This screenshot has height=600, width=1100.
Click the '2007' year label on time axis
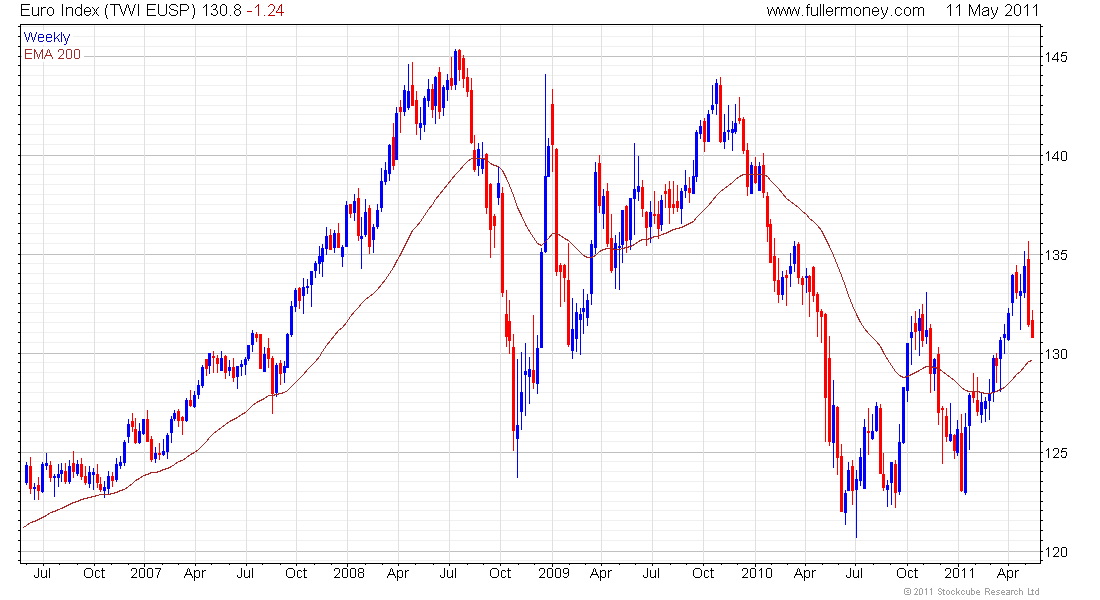pos(146,573)
